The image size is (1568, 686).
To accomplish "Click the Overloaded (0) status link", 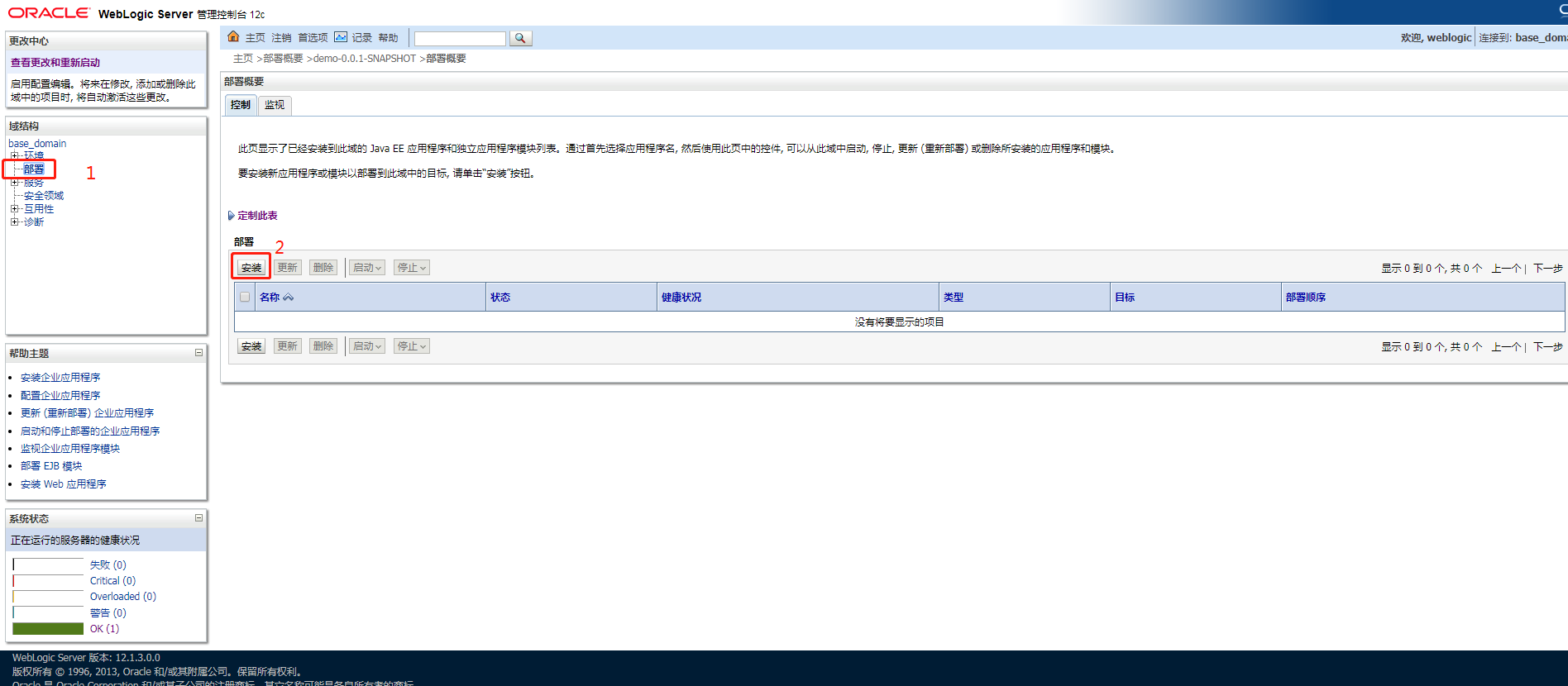I will (123, 597).
